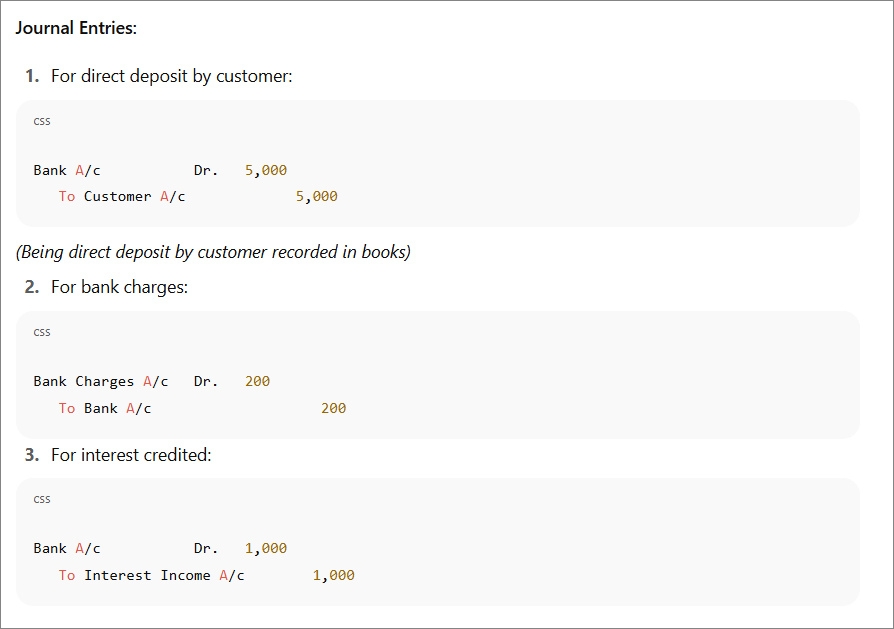Click 'Bank A/c' line in interest entry
Viewport: 894px width, 629px height.
pos(67,549)
